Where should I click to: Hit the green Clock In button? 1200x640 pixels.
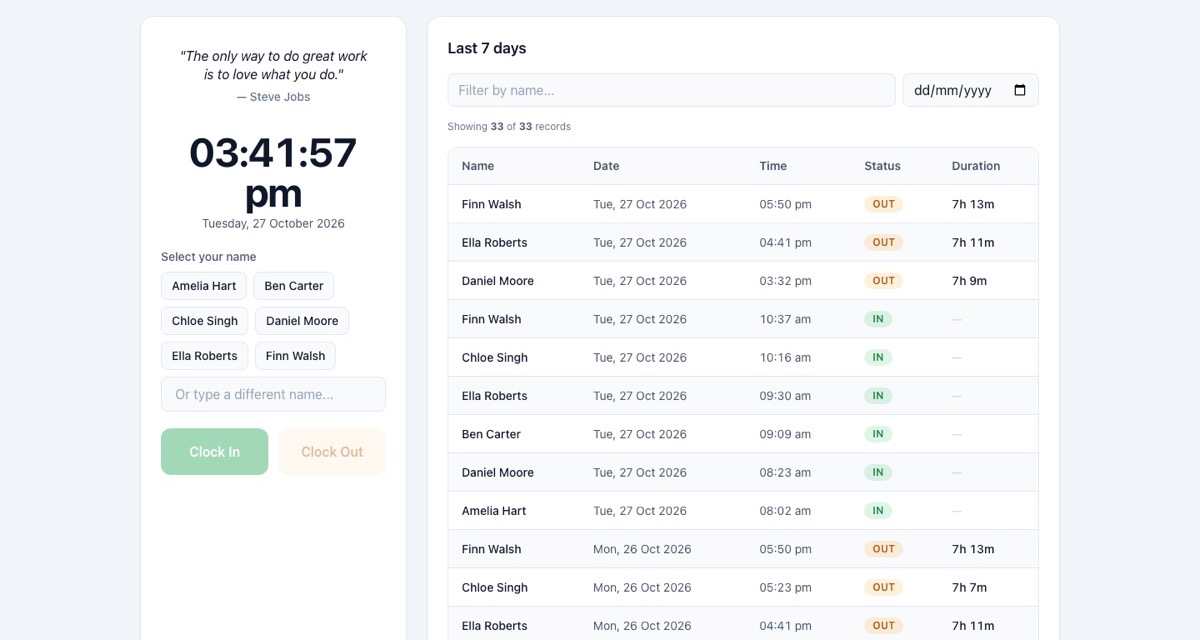[214, 452]
